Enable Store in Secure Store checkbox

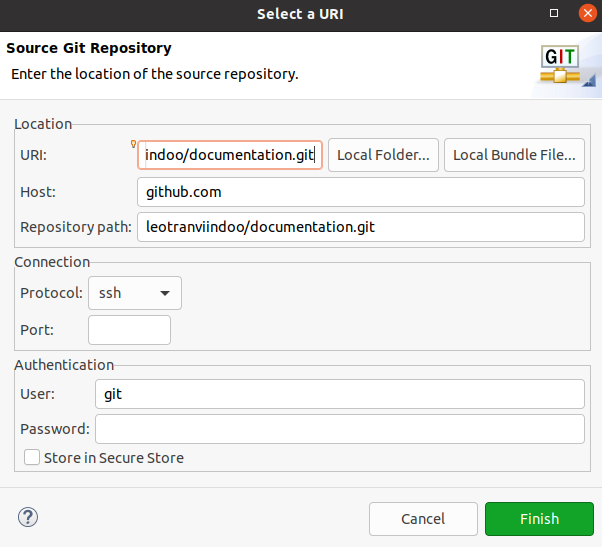point(32,458)
